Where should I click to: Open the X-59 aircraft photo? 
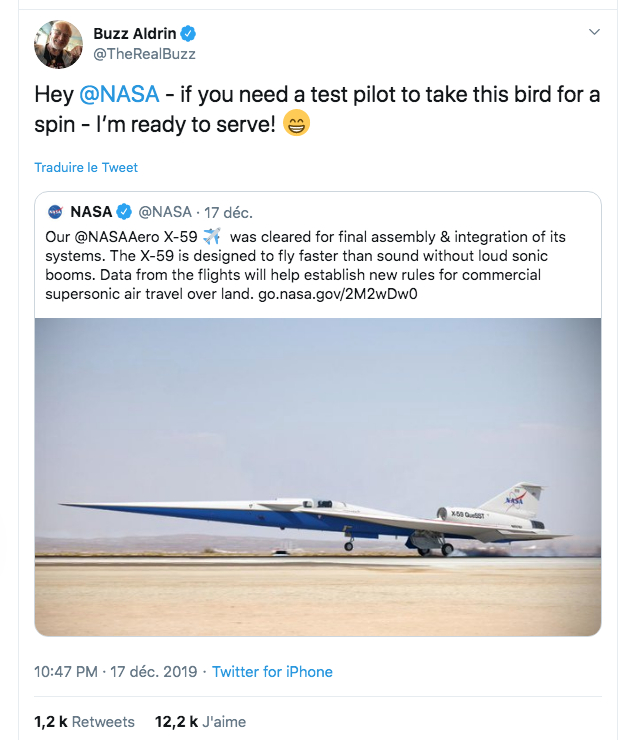click(318, 476)
